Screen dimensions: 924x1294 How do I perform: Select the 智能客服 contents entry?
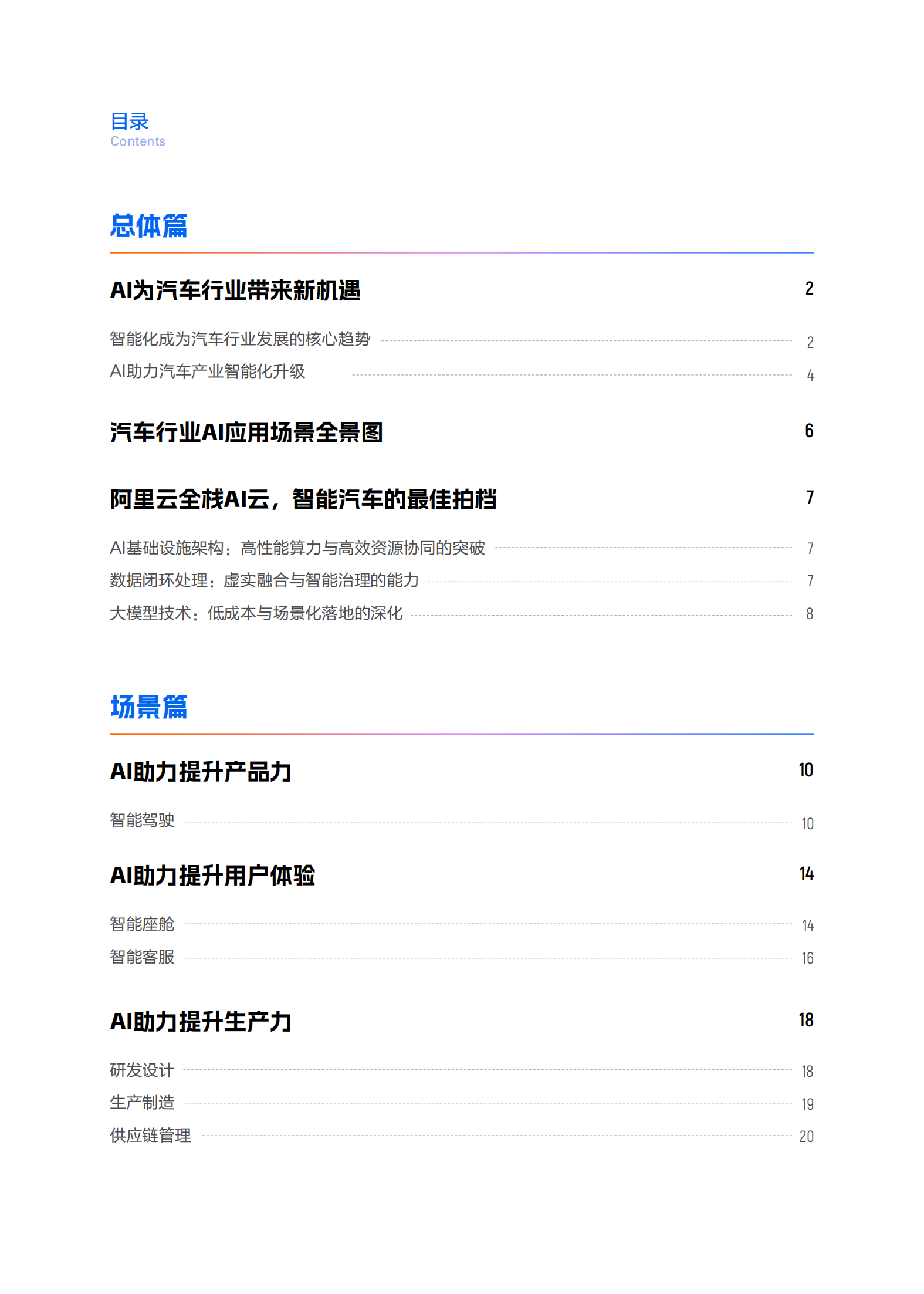pos(142,957)
